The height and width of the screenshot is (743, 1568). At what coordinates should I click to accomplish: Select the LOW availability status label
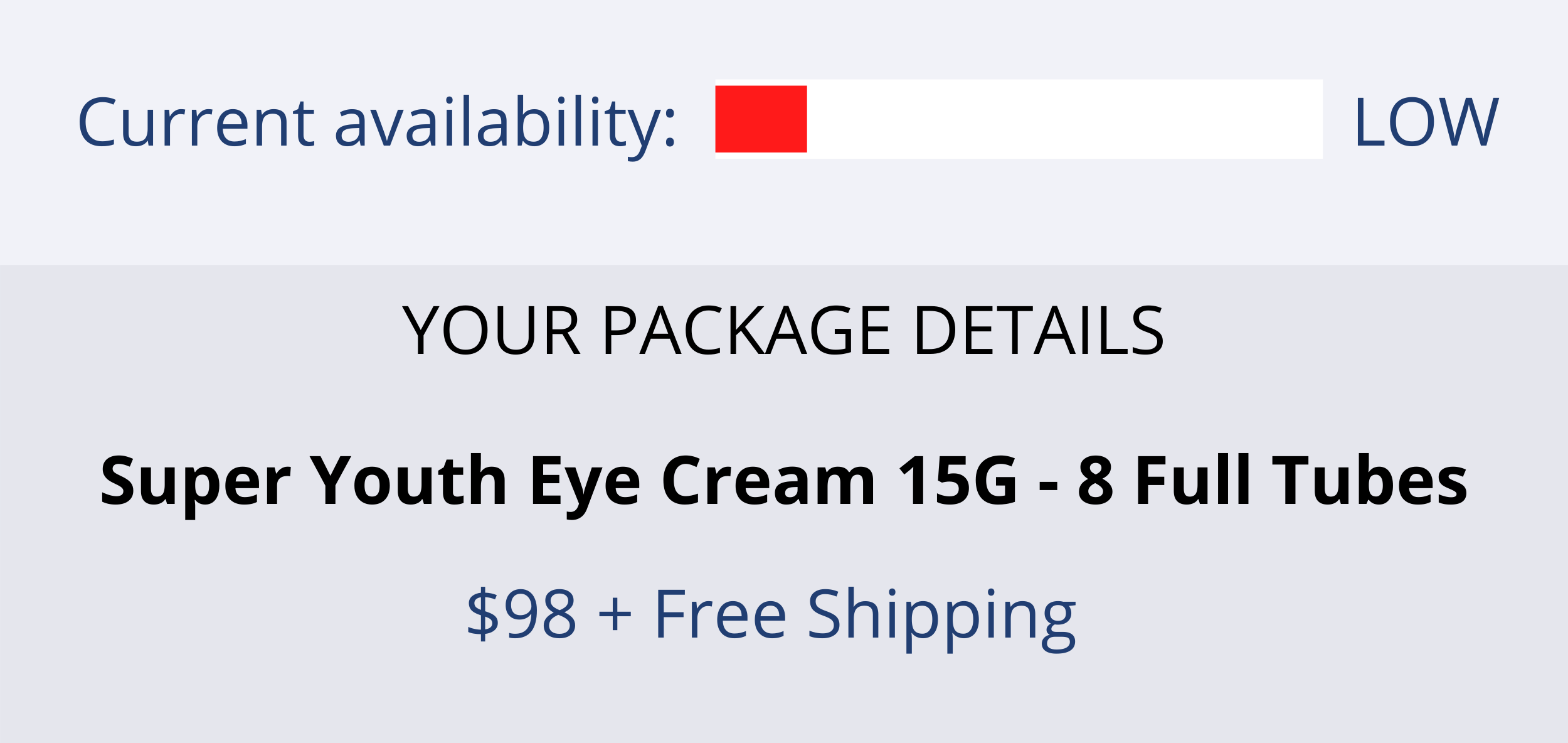[x=1426, y=123]
